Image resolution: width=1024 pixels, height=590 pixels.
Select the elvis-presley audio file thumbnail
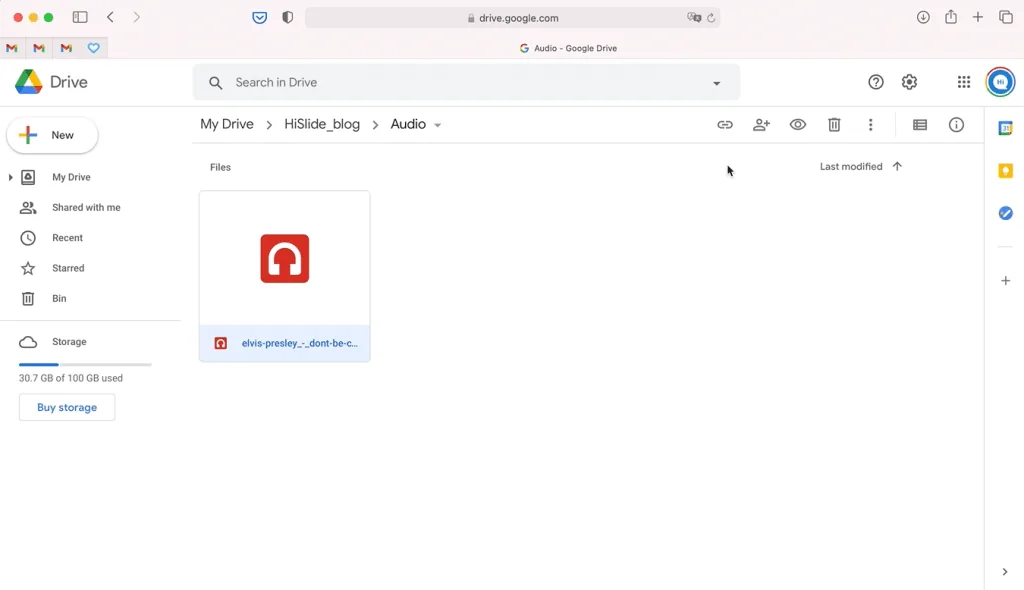click(x=285, y=259)
